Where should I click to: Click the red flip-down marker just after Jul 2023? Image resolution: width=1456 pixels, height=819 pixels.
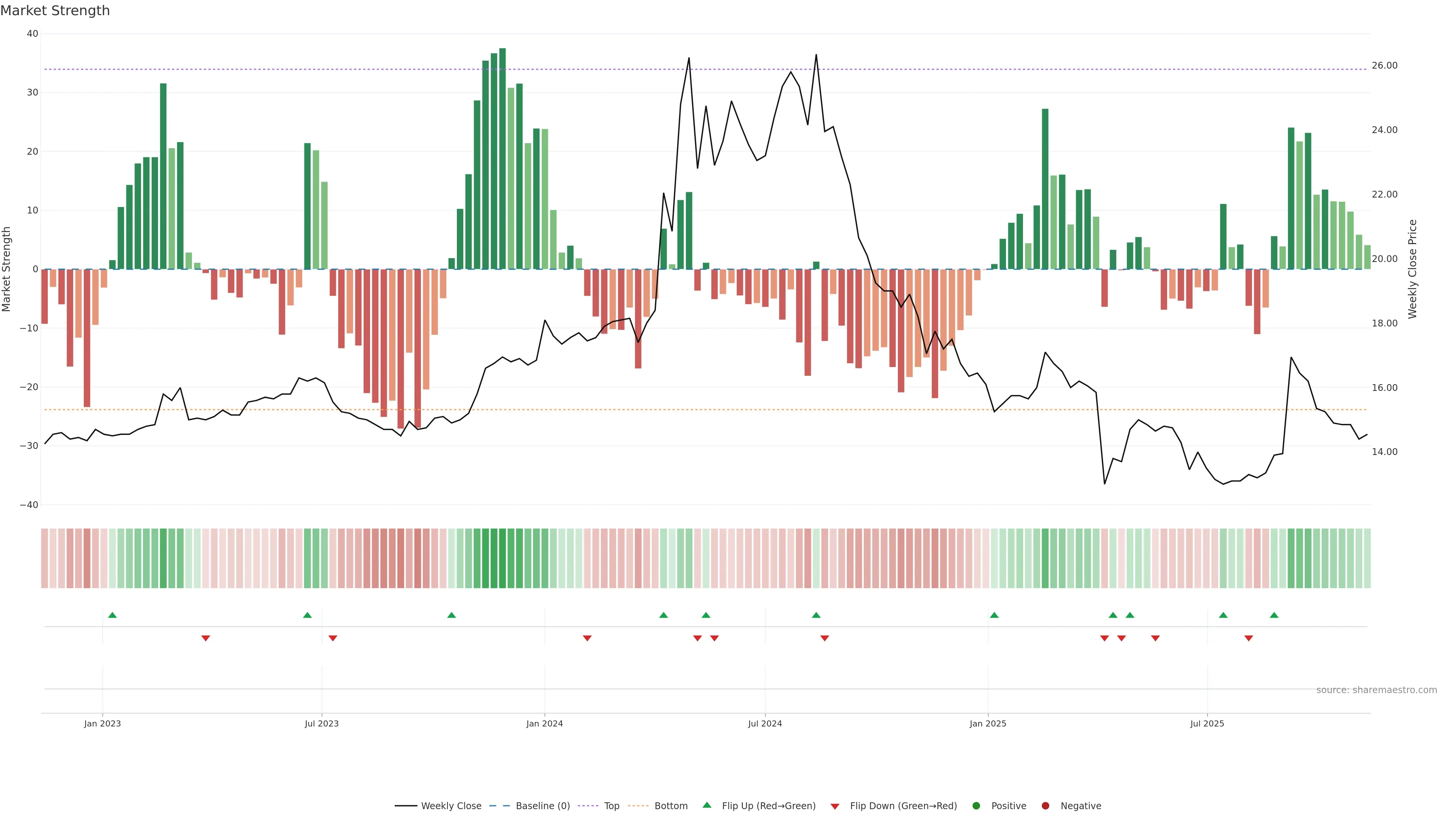pyautogui.click(x=333, y=638)
